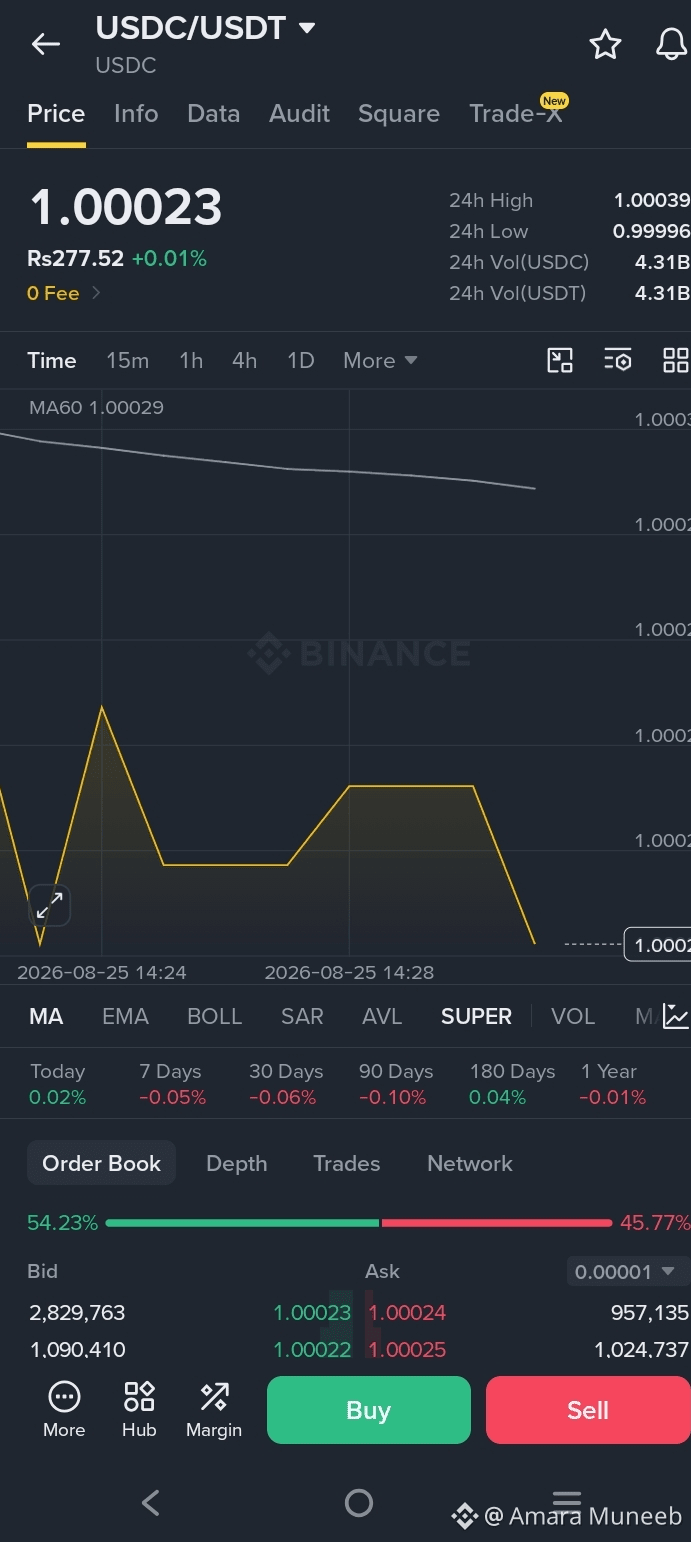Expand chart to fullscreen
The image size is (691, 1542).
[x=49, y=906]
